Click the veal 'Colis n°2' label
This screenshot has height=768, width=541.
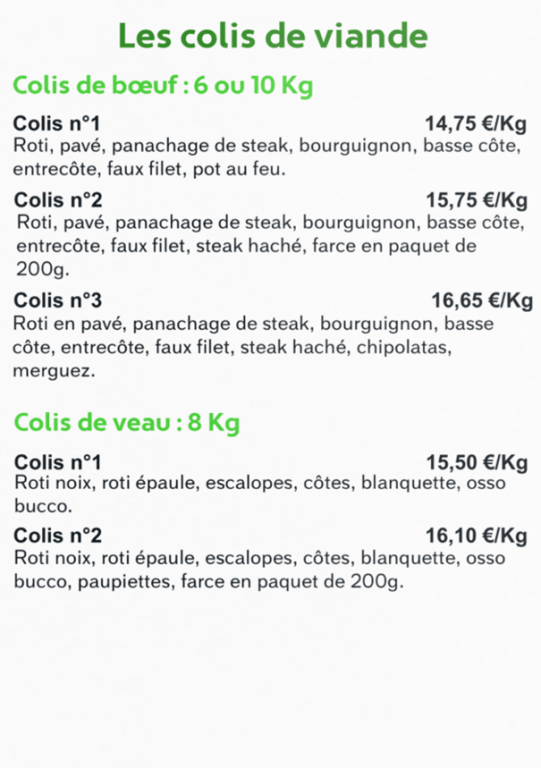(58, 535)
